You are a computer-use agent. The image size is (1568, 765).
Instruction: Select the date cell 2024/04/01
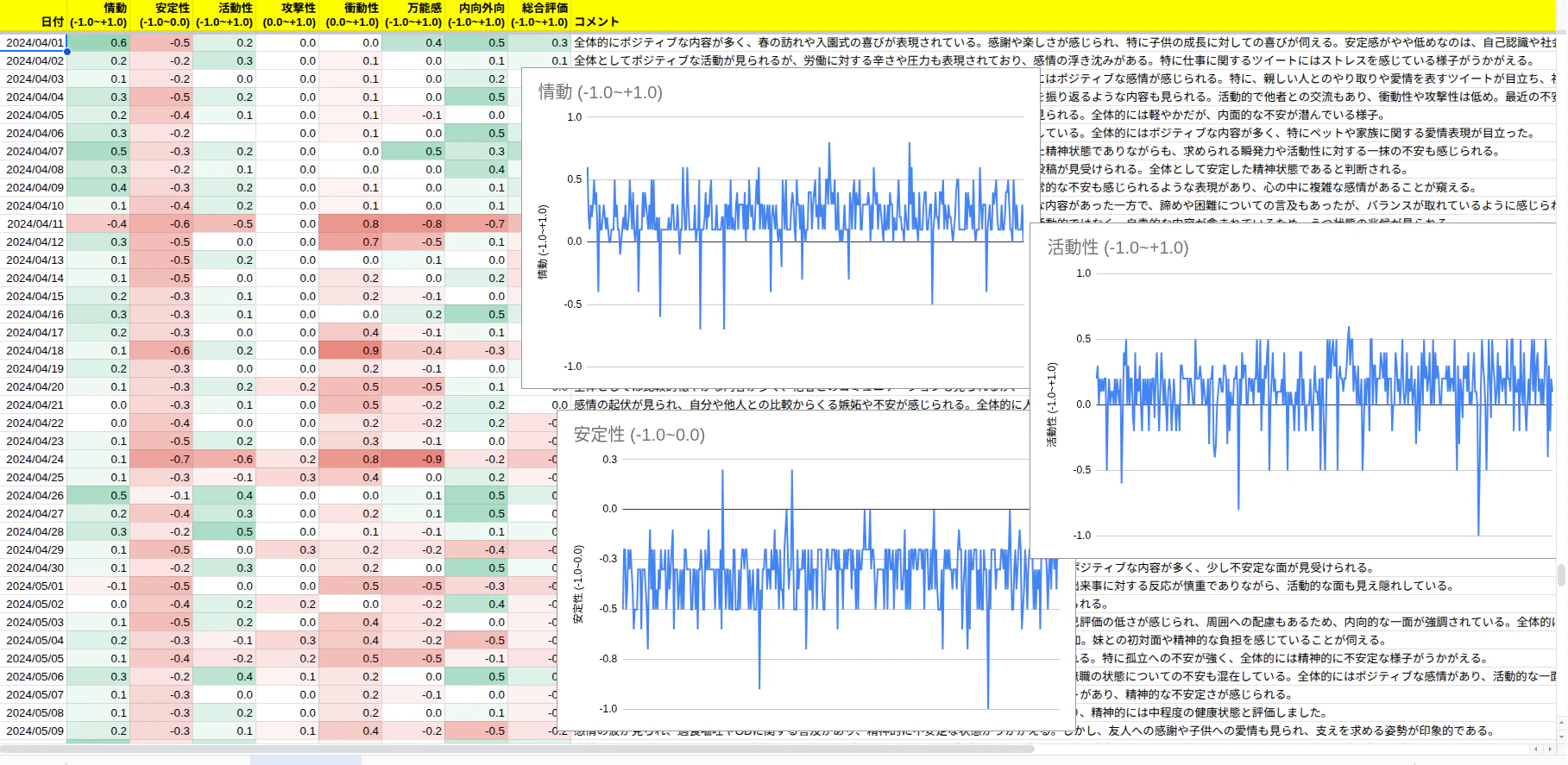[x=34, y=42]
